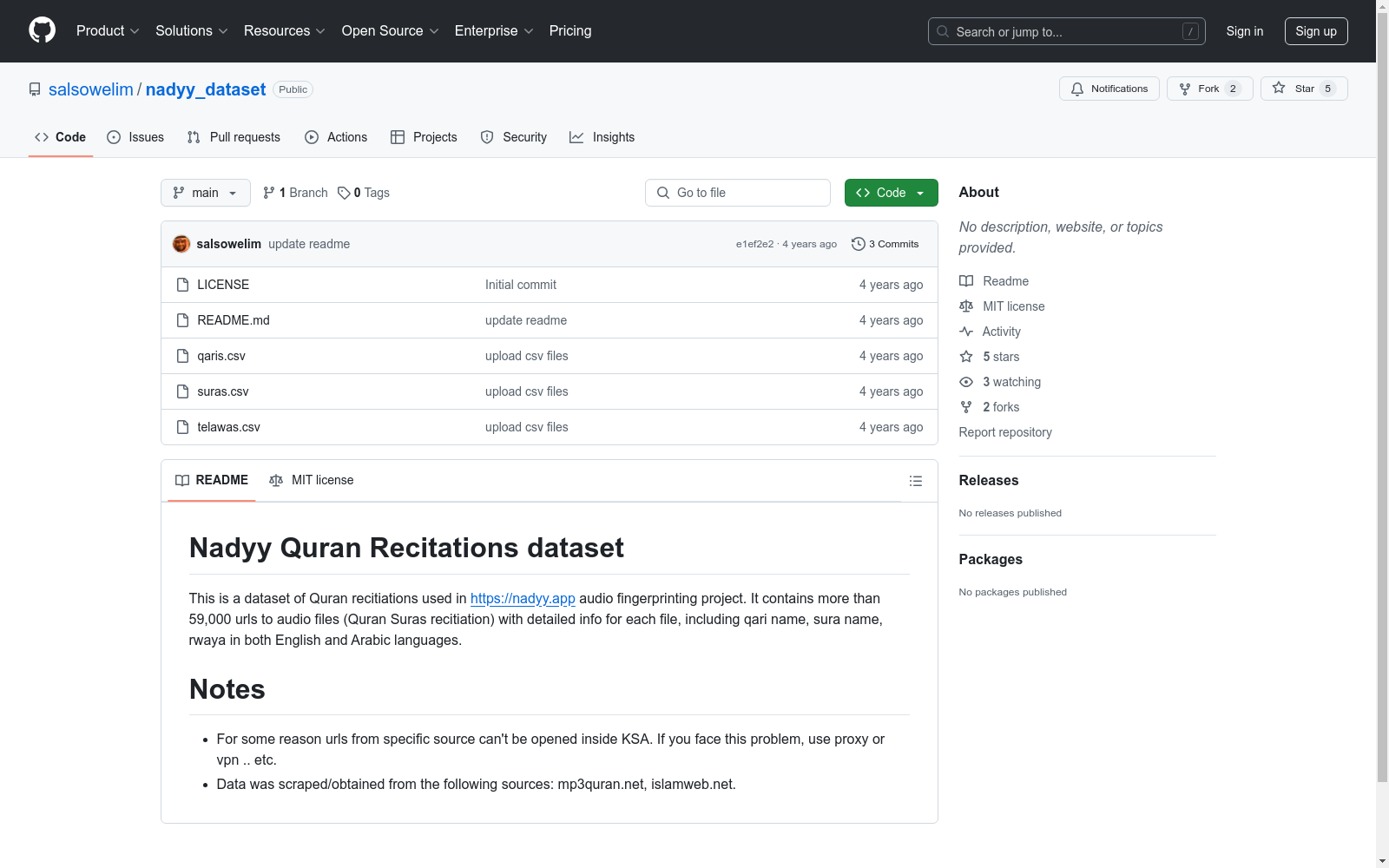Select the README tab in file viewer
Image resolution: width=1389 pixels, height=868 pixels.
(212, 480)
